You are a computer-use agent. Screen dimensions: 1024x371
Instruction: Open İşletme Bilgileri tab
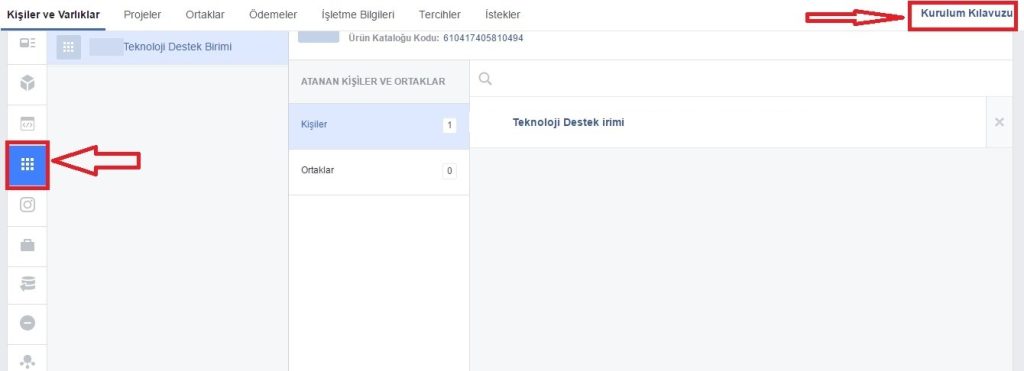358,14
